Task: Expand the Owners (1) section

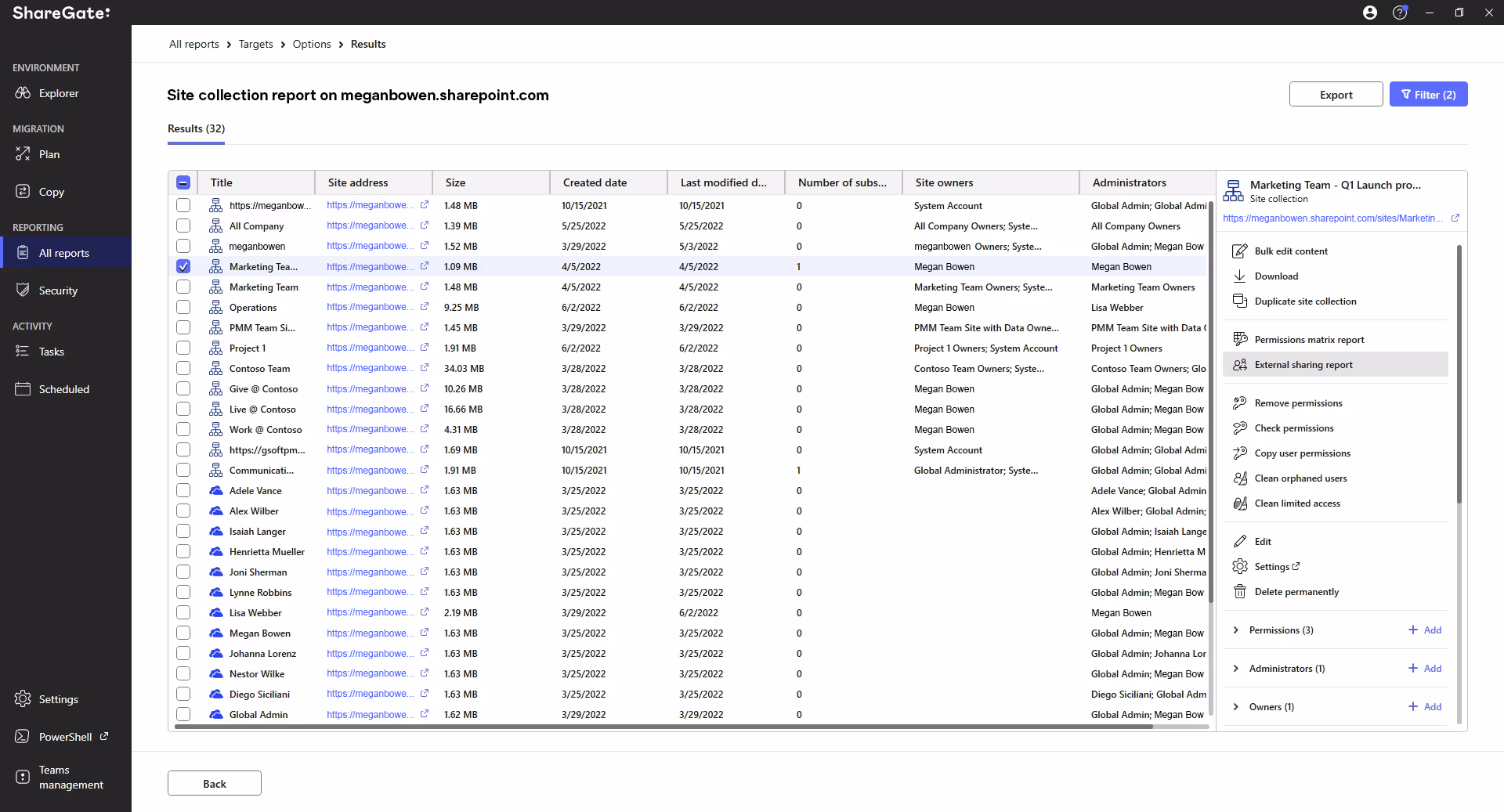Action: (x=1236, y=707)
